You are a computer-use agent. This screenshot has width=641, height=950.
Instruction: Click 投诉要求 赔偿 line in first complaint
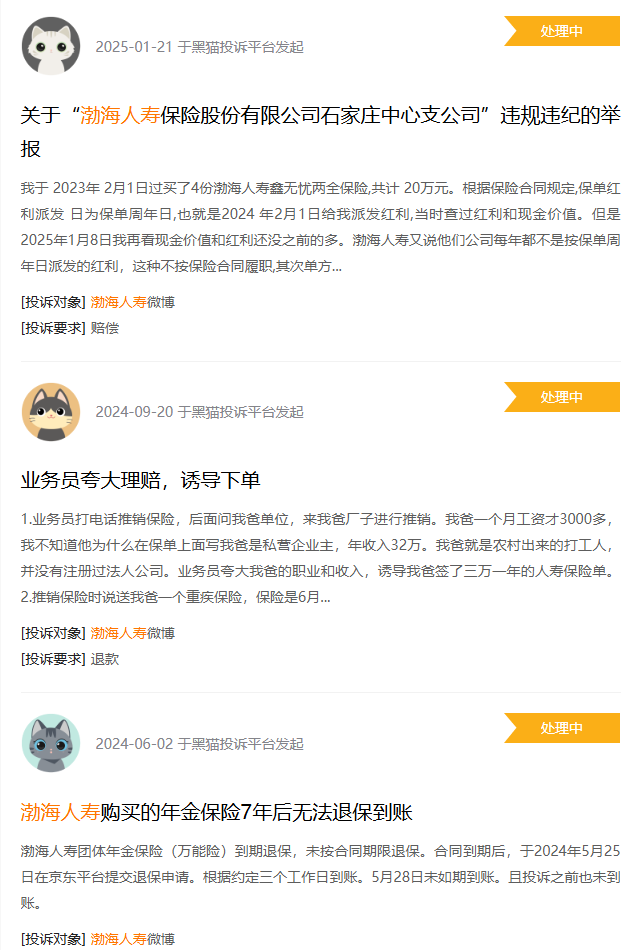tap(70, 328)
